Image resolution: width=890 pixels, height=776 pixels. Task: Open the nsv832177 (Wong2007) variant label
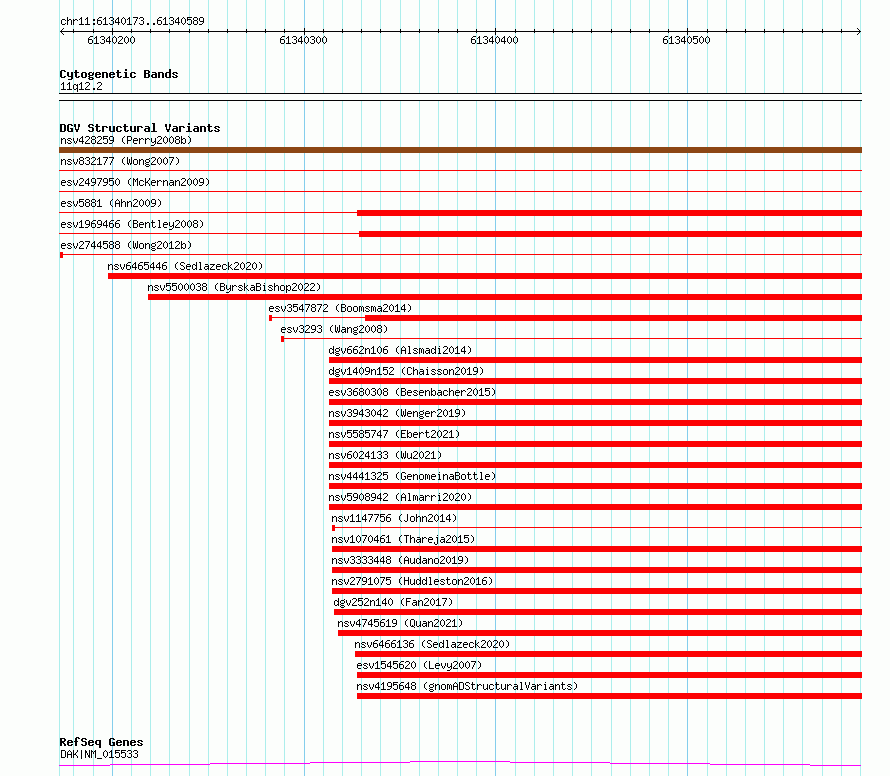coord(120,161)
